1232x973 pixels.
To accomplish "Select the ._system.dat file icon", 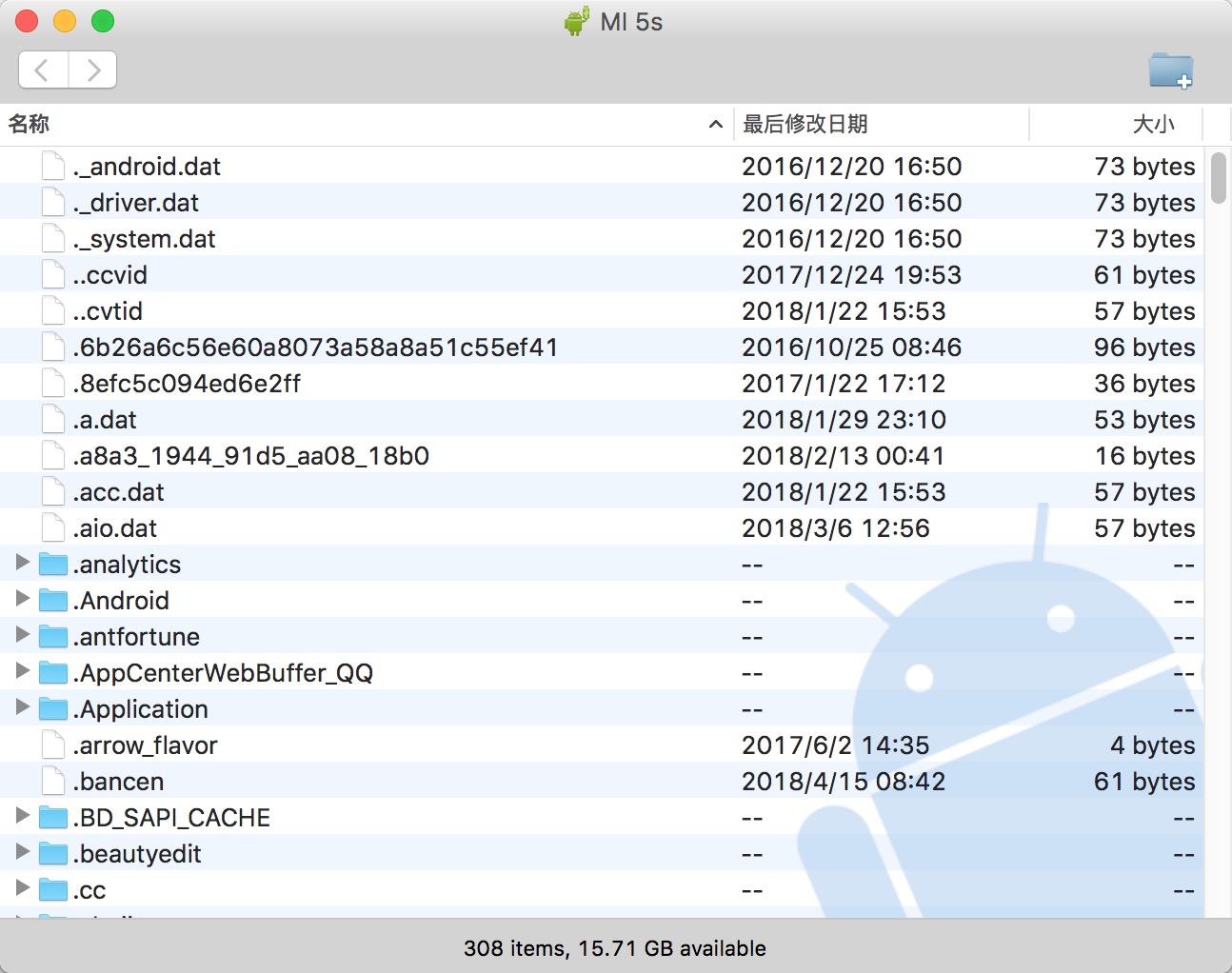I will pyautogui.click(x=53, y=238).
